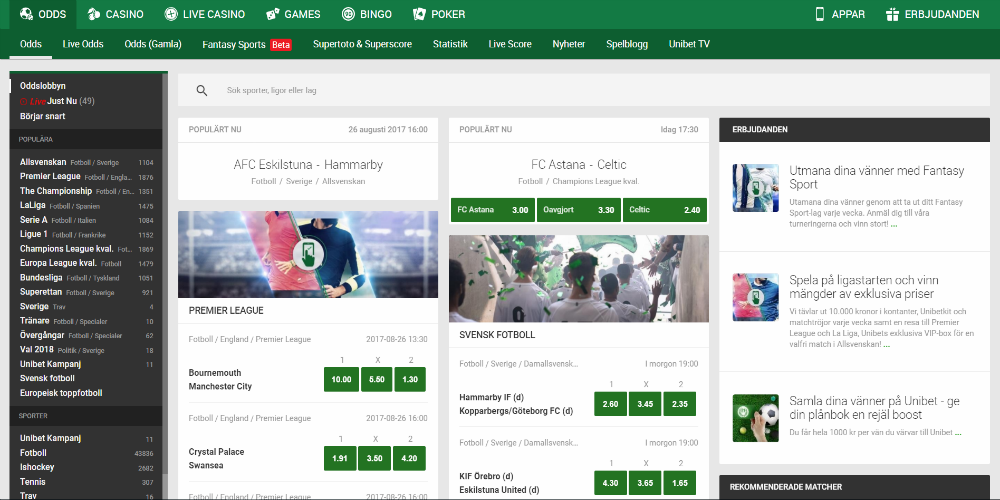Open the Svensk Fotboll banner image
The height and width of the screenshot is (500, 1000).
tap(578, 279)
